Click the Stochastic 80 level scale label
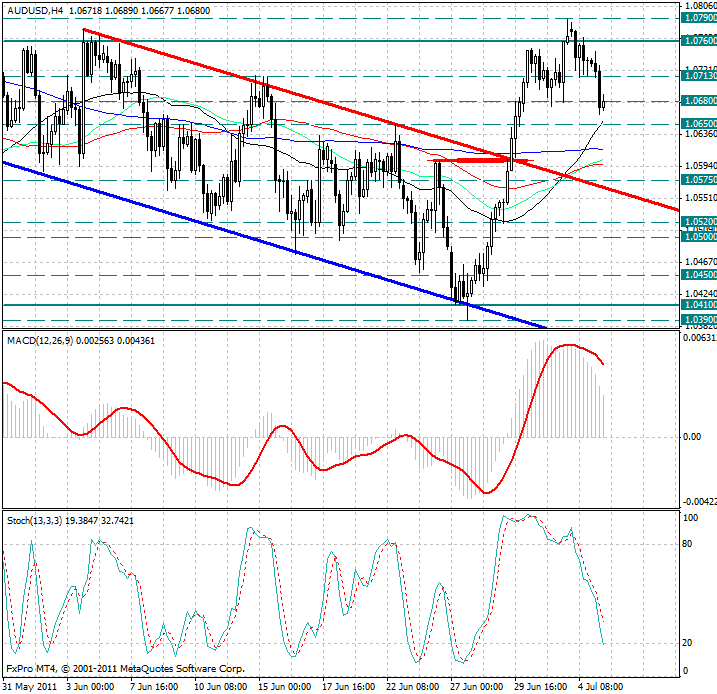This screenshot has width=717, height=694. pos(688,545)
